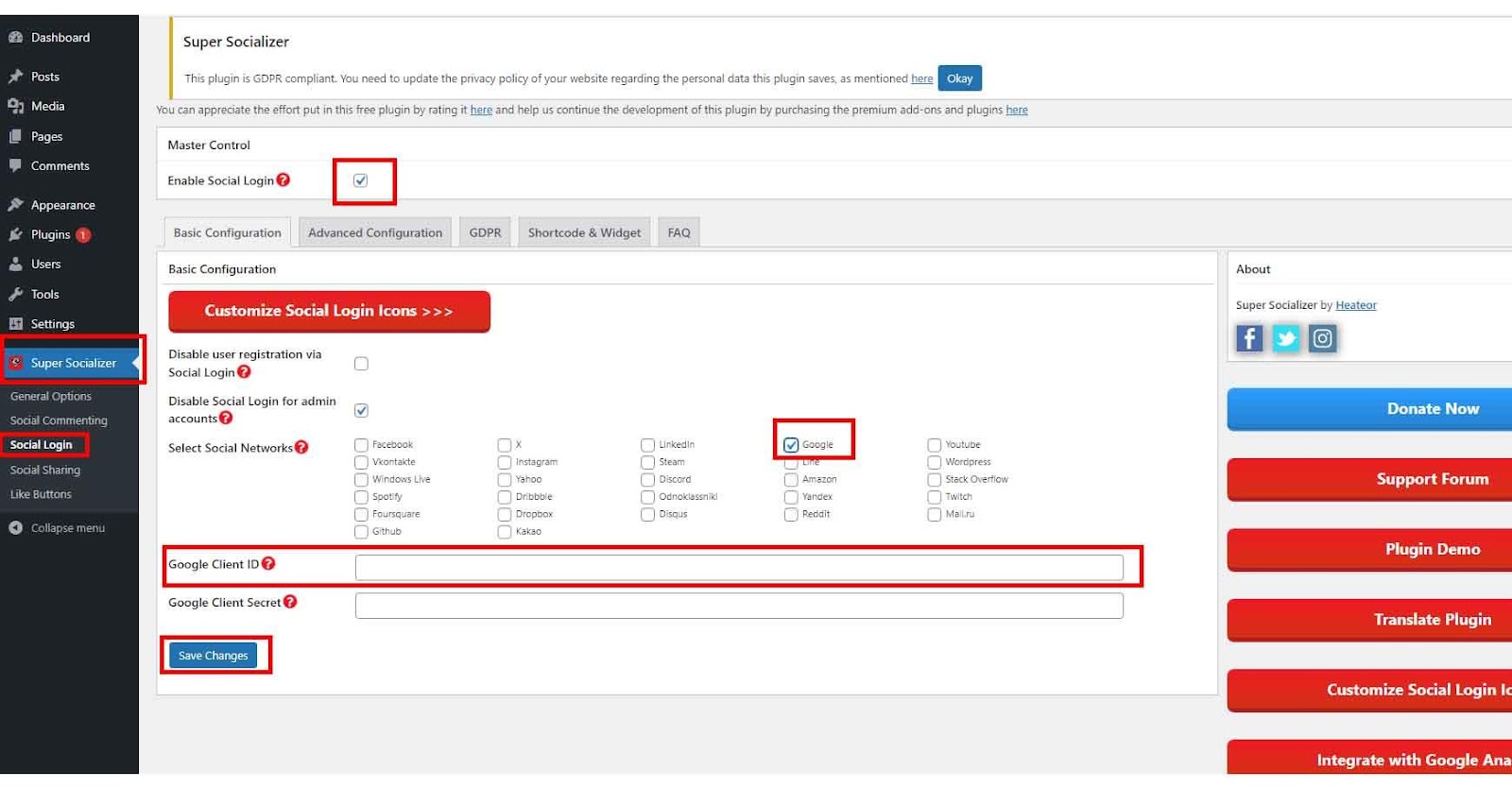The height and width of the screenshot is (788, 1512).
Task: Click the Media sidebar icon
Action: click(x=15, y=106)
